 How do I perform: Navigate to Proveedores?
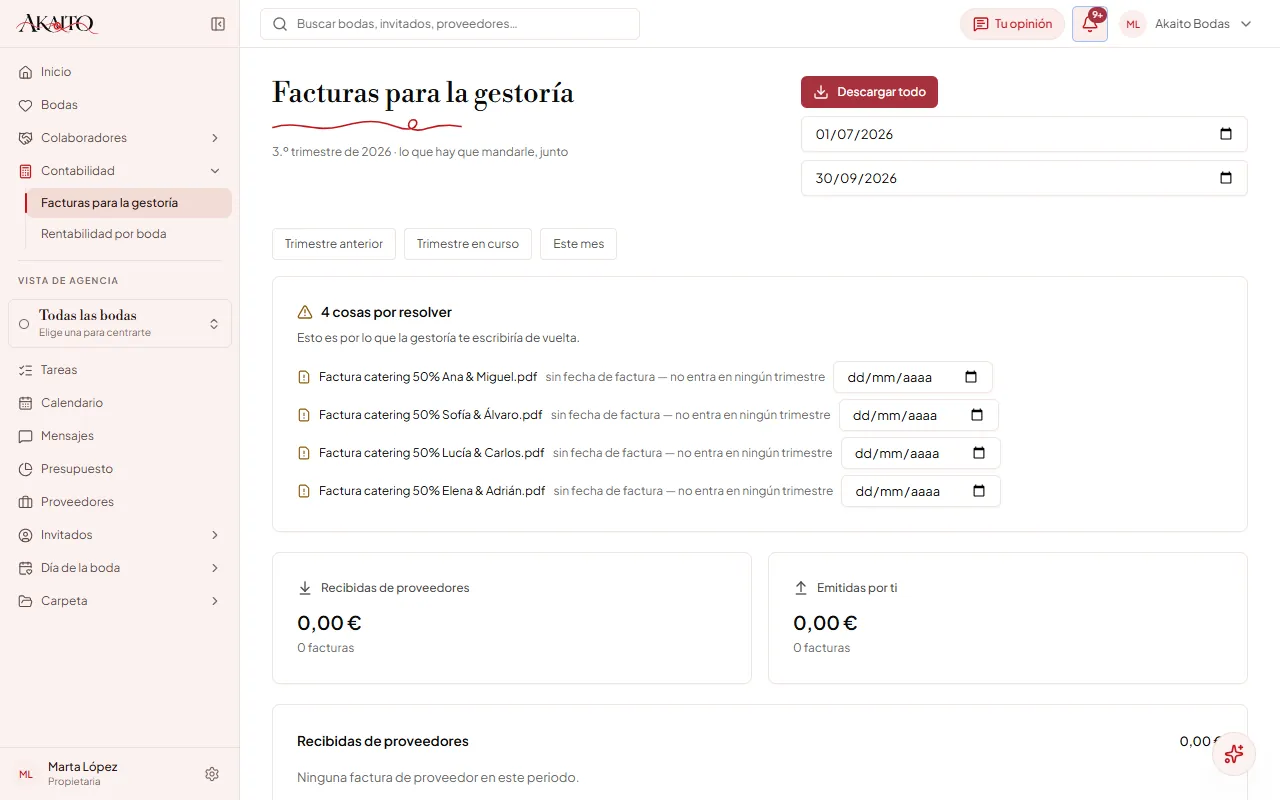coord(120,502)
